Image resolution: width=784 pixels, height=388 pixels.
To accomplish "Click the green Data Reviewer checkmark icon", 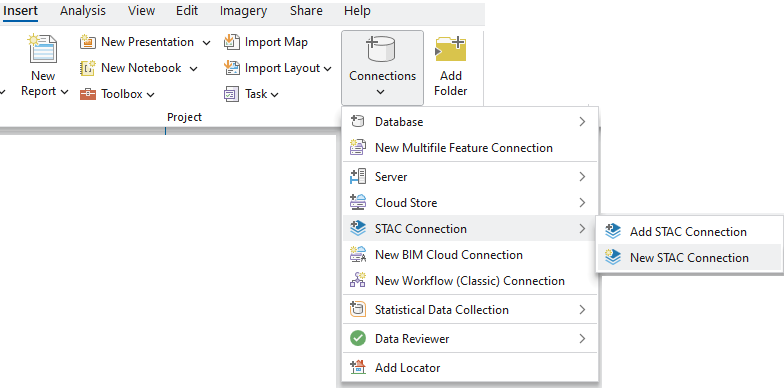I will tap(358, 338).
